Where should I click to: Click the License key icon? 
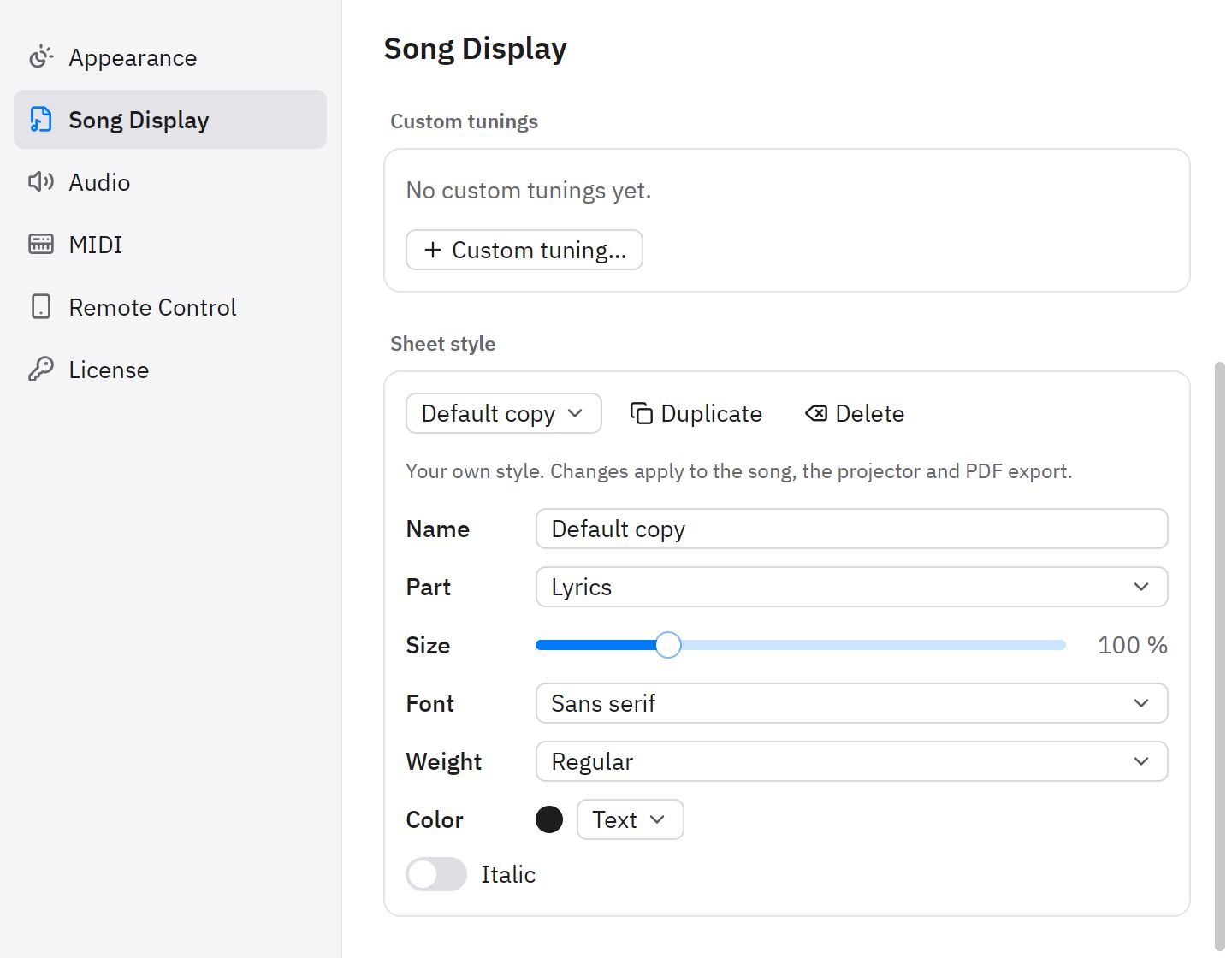tap(41, 370)
